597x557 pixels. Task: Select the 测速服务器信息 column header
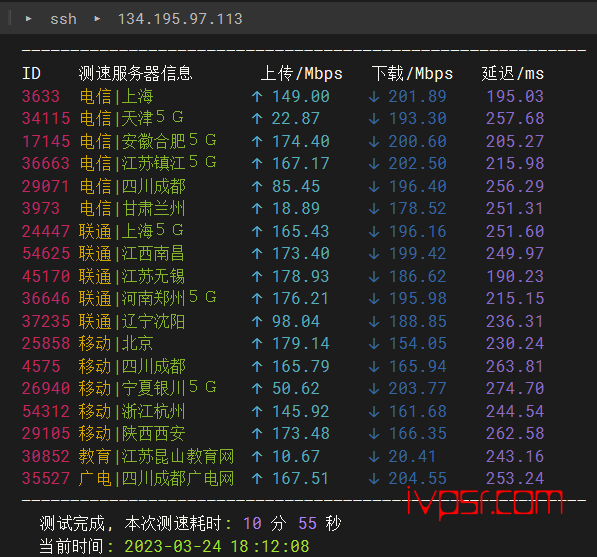[x=135, y=73]
